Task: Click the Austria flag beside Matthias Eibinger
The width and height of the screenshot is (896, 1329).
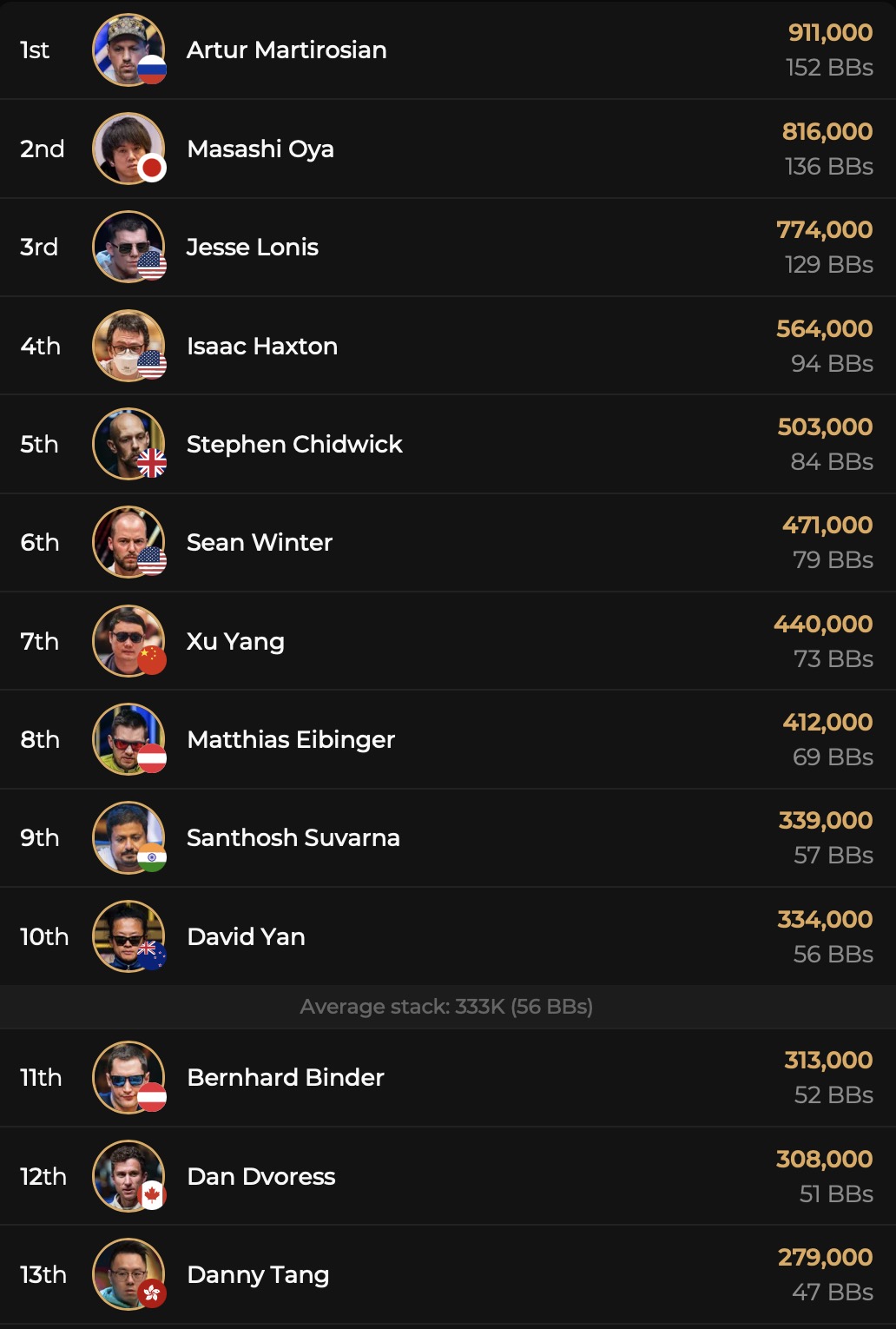Action: (x=152, y=758)
